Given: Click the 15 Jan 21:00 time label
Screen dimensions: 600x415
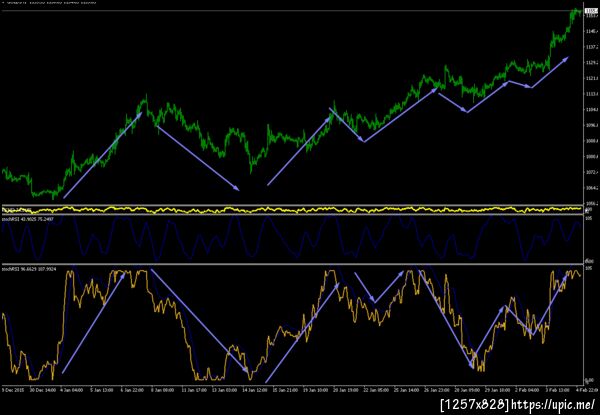Looking at the screenshot, I should tap(285, 390).
